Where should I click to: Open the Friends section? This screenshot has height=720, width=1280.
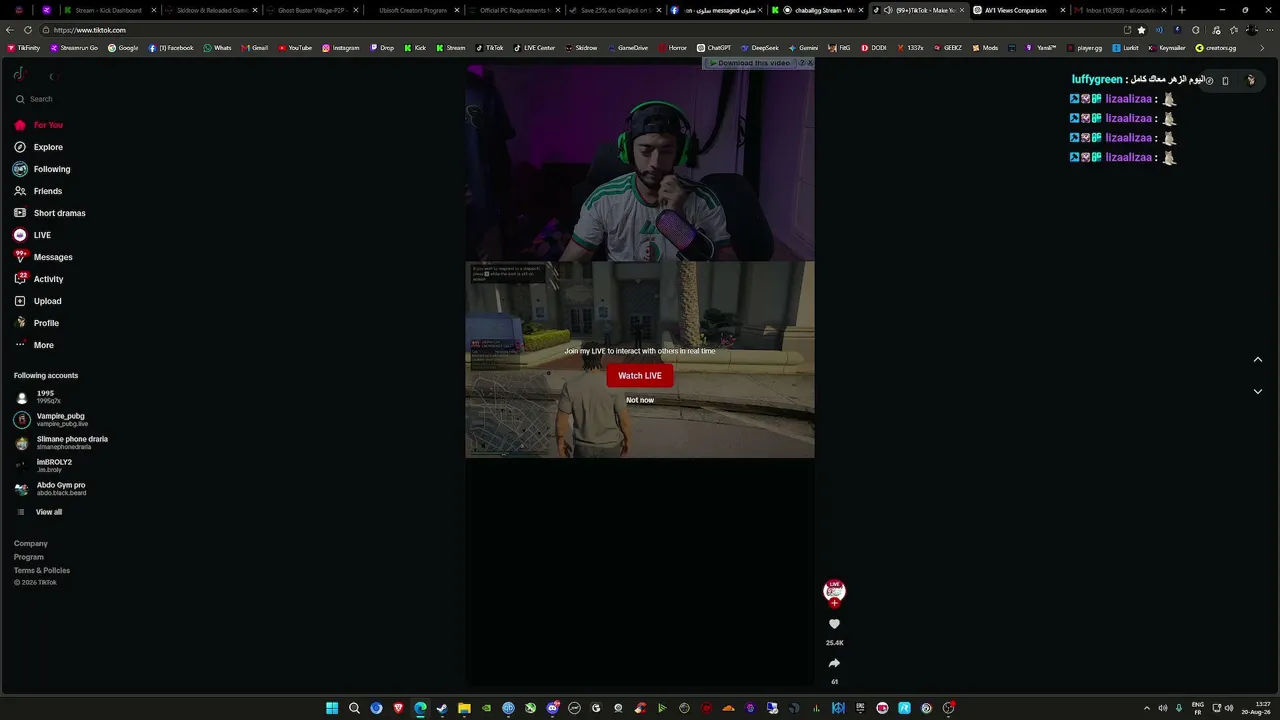tap(38, 191)
